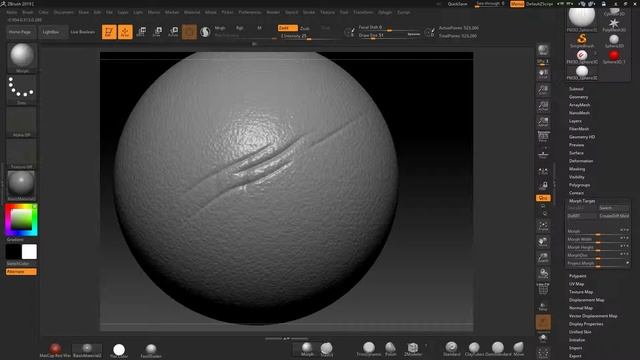Select the Move gizmo icon

pyautogui.click(x=142, y=32)
